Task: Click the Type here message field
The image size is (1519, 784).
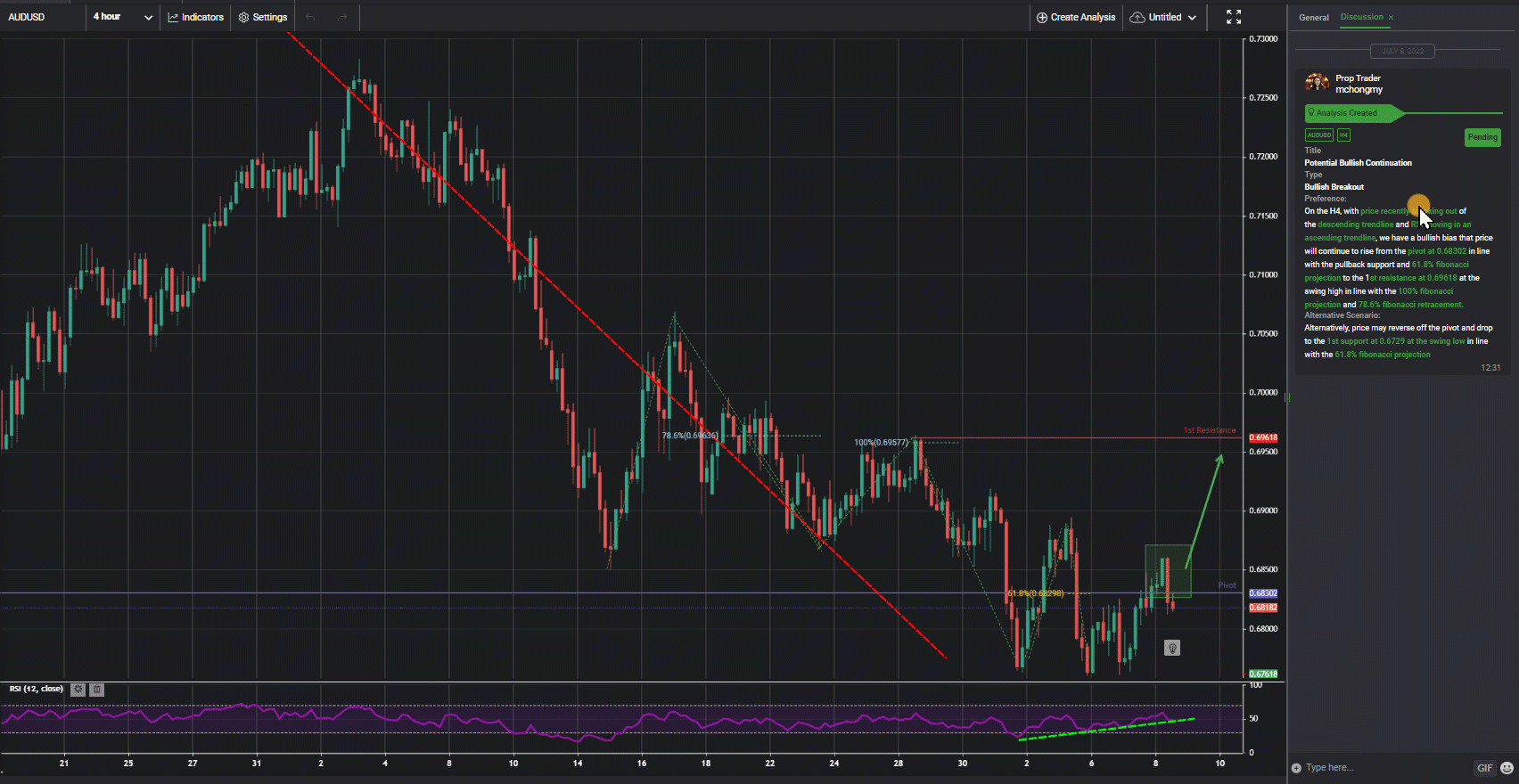Action: 1386,768
